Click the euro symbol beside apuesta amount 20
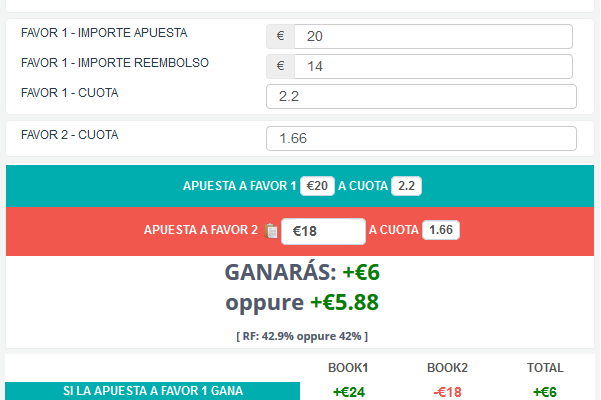This screenshot has width=601, height=400. point(281,36)
